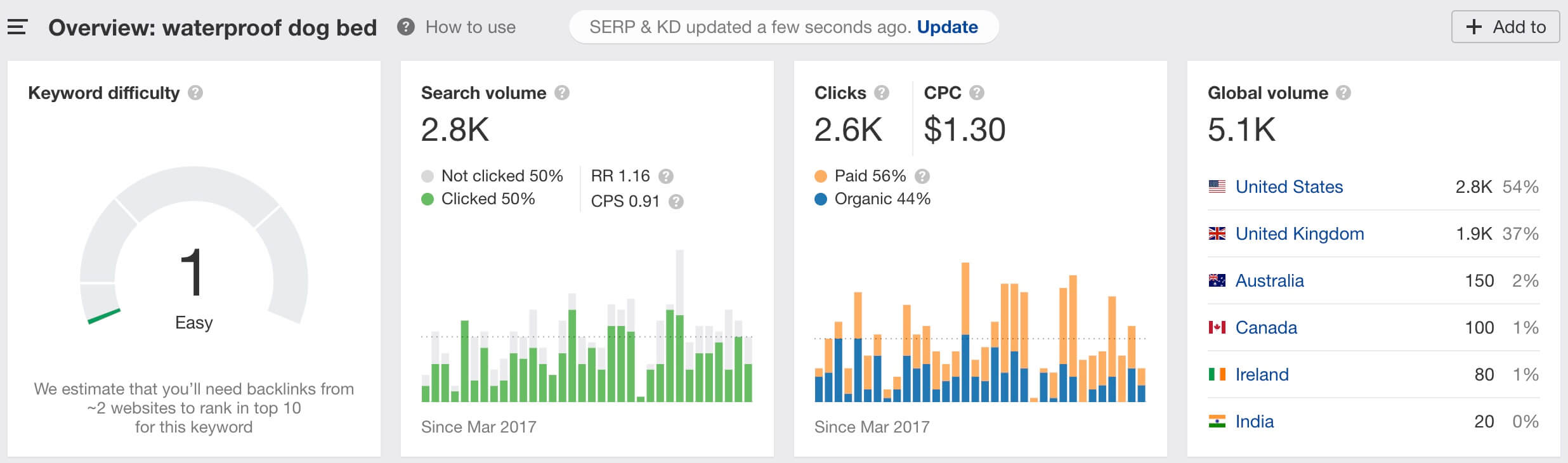Click the Add to button
This screenshot has height=463, width=1568.
click(x=1505, y=27)
